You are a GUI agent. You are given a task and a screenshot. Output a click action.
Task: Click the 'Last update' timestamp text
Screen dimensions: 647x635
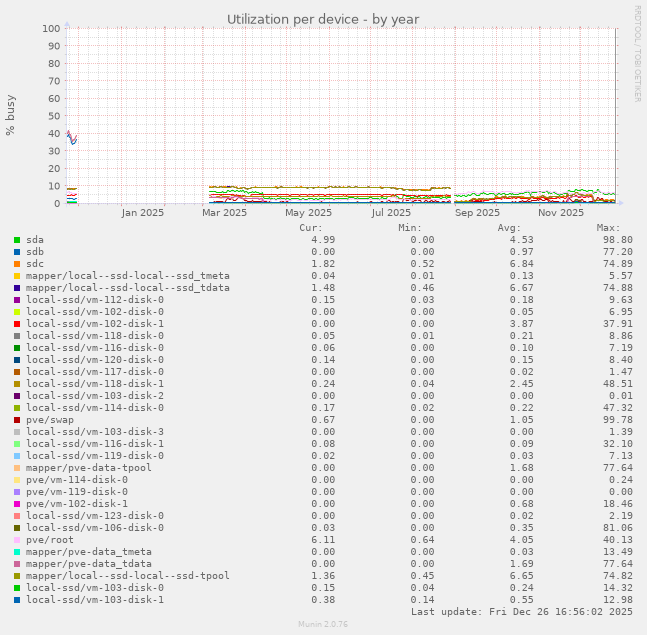pos(522,611)
